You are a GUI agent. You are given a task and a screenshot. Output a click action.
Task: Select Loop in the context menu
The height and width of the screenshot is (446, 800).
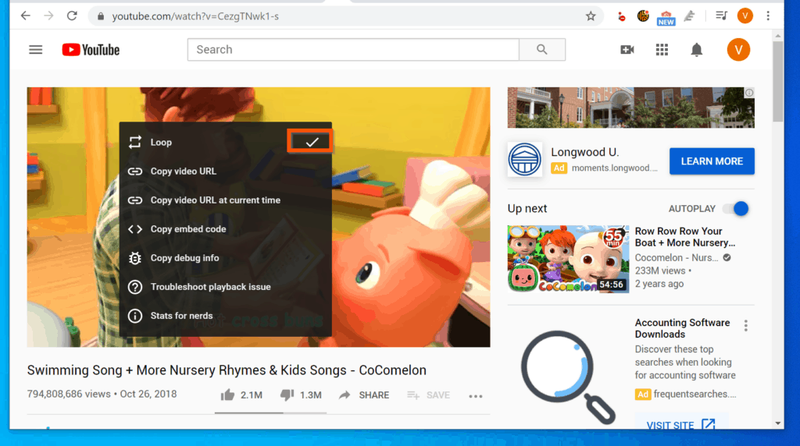click(x=226, y=142)
